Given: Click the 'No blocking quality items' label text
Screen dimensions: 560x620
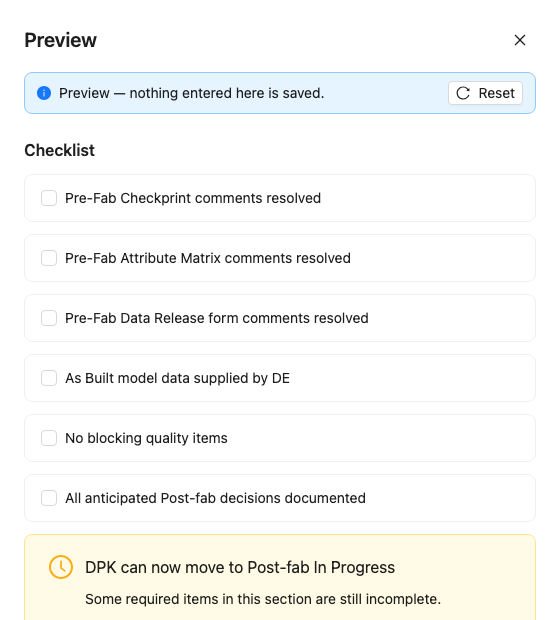Looking at the screenshot, I should [x=146, y=438].
